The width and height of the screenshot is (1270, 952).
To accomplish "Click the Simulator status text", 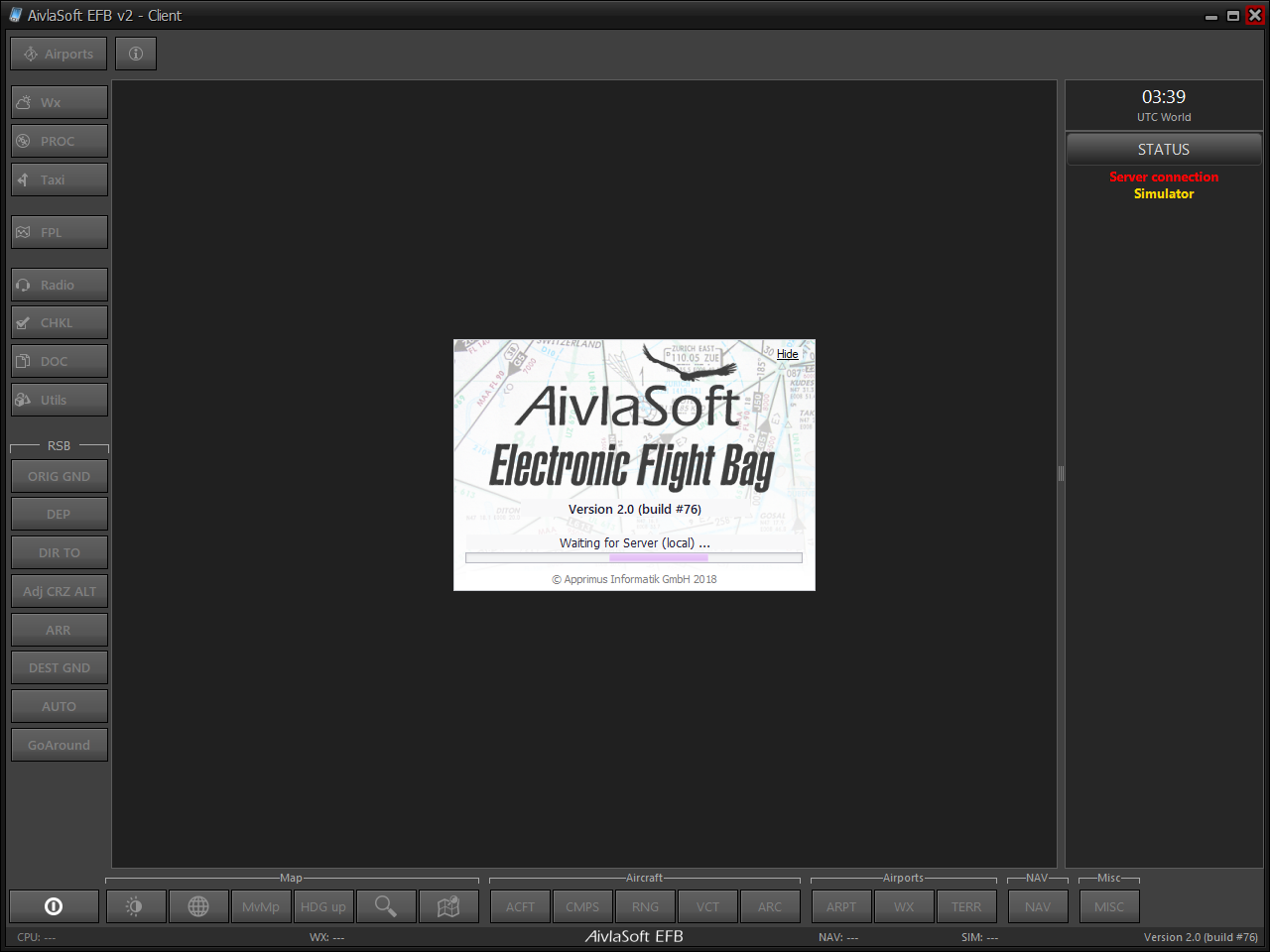I will pos(1164,193).
